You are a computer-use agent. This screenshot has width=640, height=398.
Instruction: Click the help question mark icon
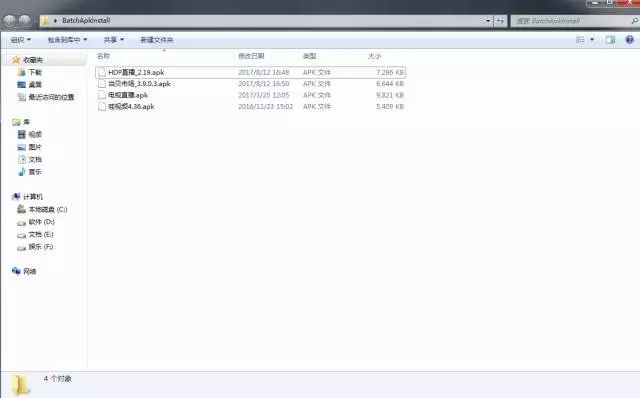pyautogui.click(x=629, y=40)
